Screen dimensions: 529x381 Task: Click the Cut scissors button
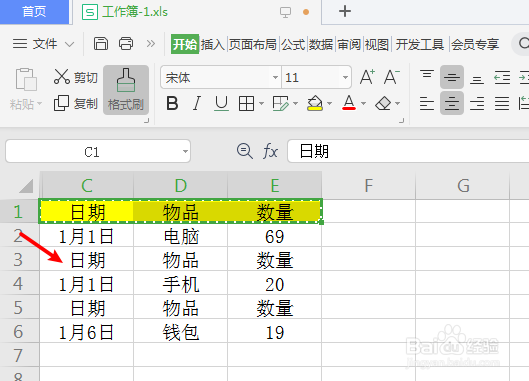[x=76, y=77]
